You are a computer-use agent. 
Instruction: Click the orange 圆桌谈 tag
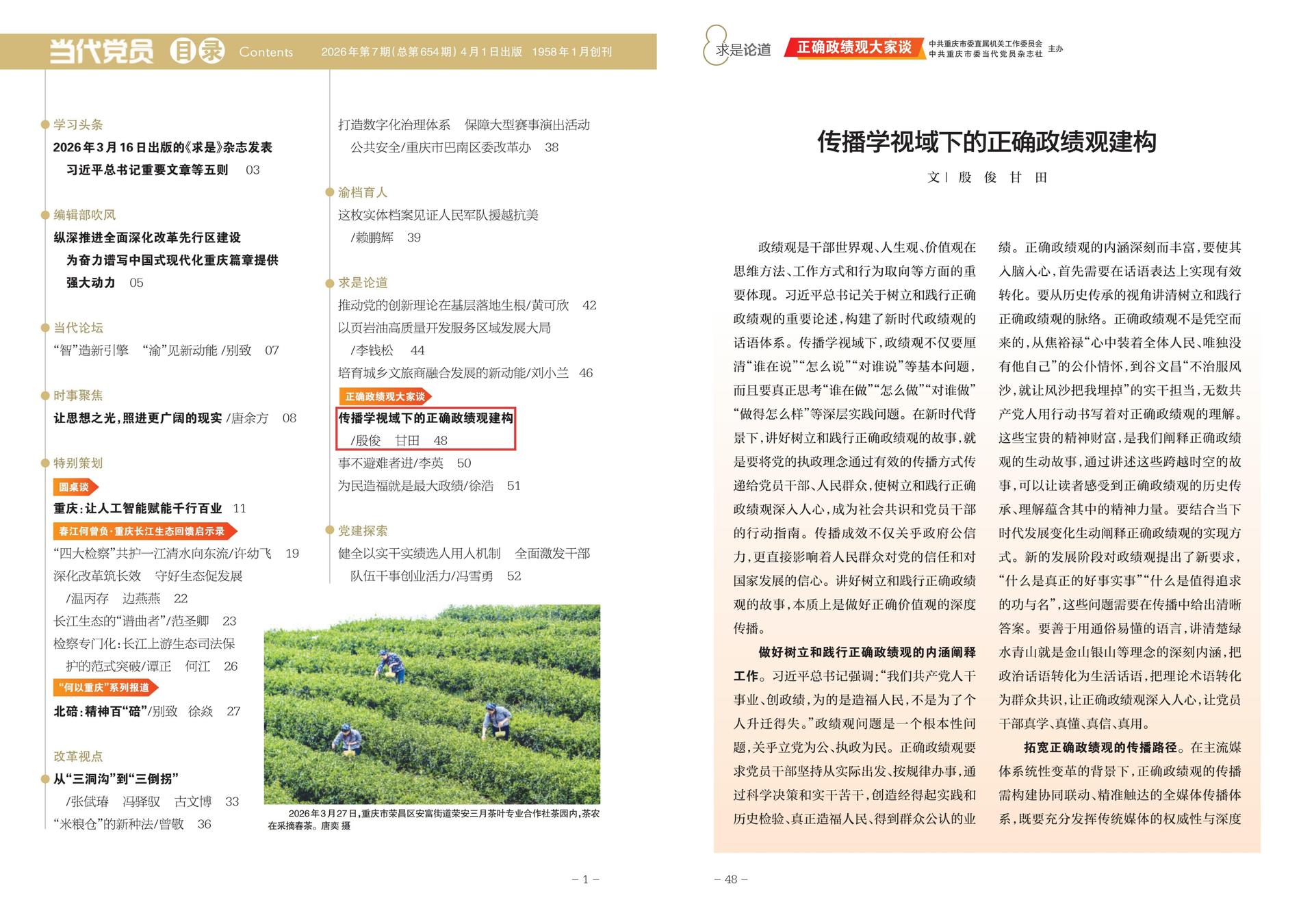pyautogui.click(x=75, y=487)
